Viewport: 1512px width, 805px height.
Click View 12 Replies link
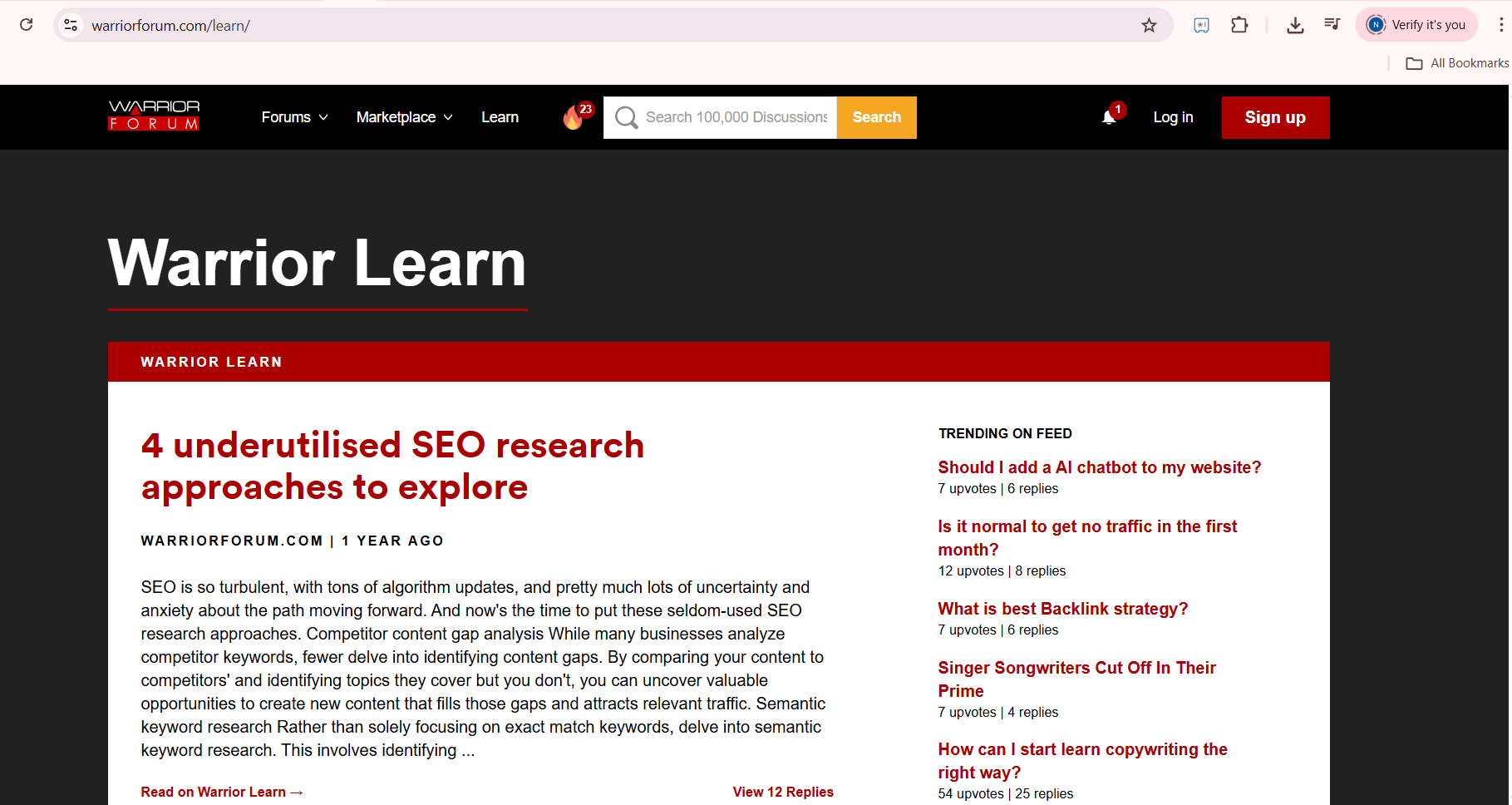click(x=783, y=792)
